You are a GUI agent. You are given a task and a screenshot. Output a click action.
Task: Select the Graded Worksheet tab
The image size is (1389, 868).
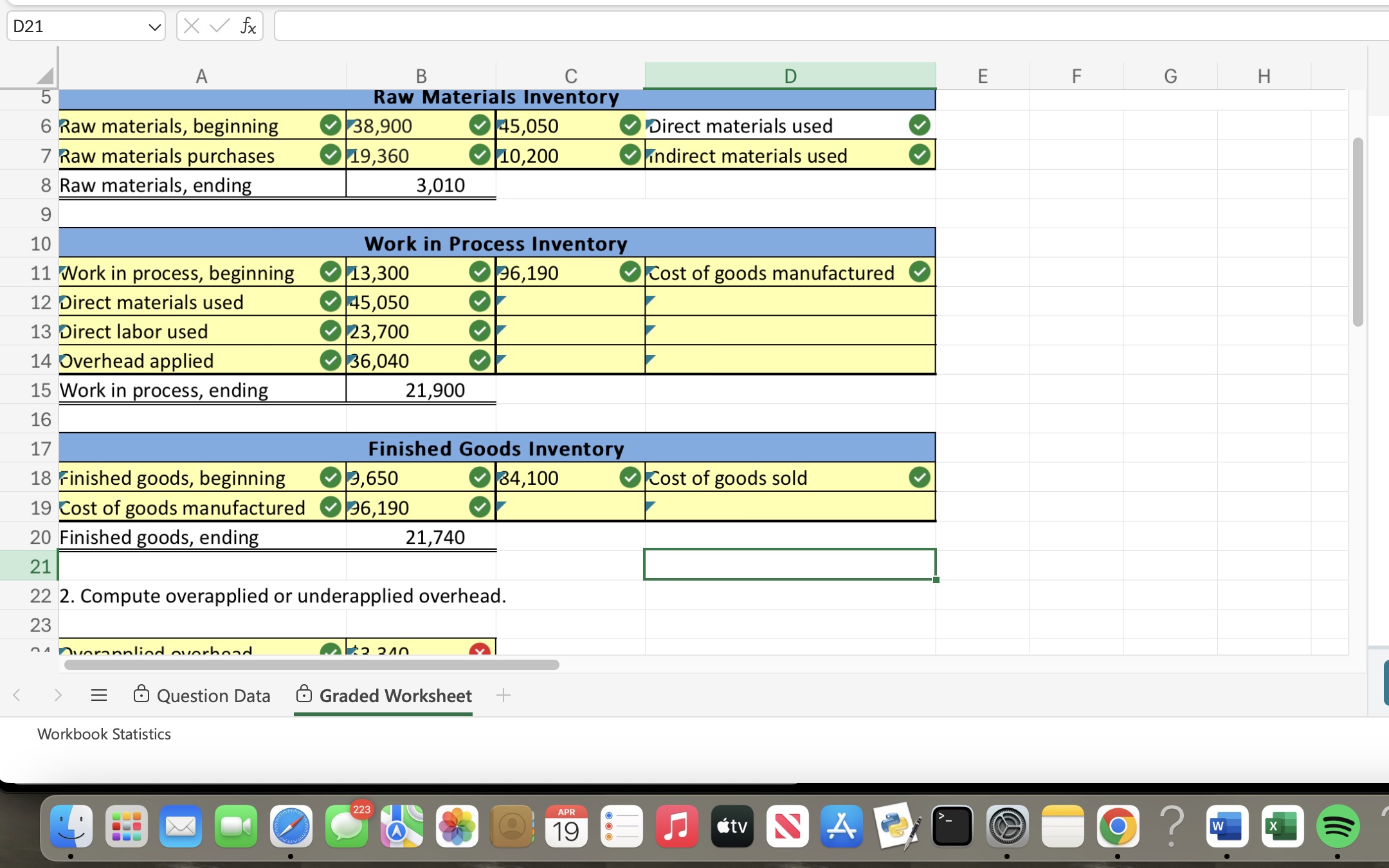point(395,695)
